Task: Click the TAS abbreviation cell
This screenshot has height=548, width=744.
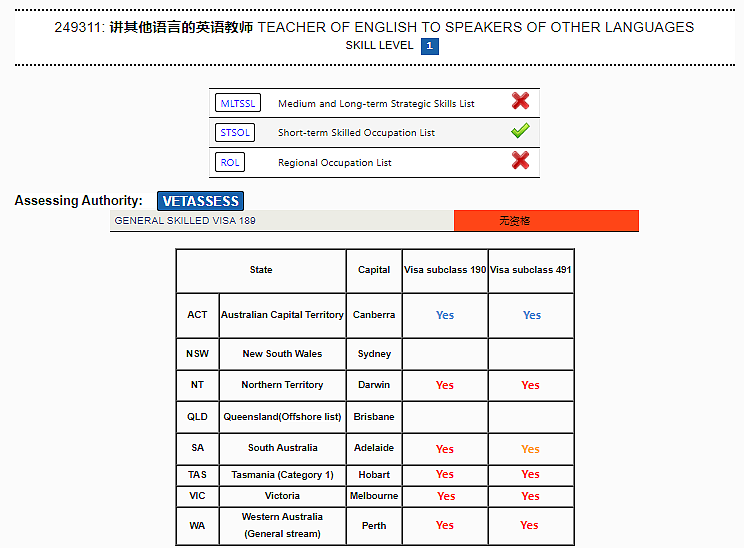Action: (x=197, y=475)
